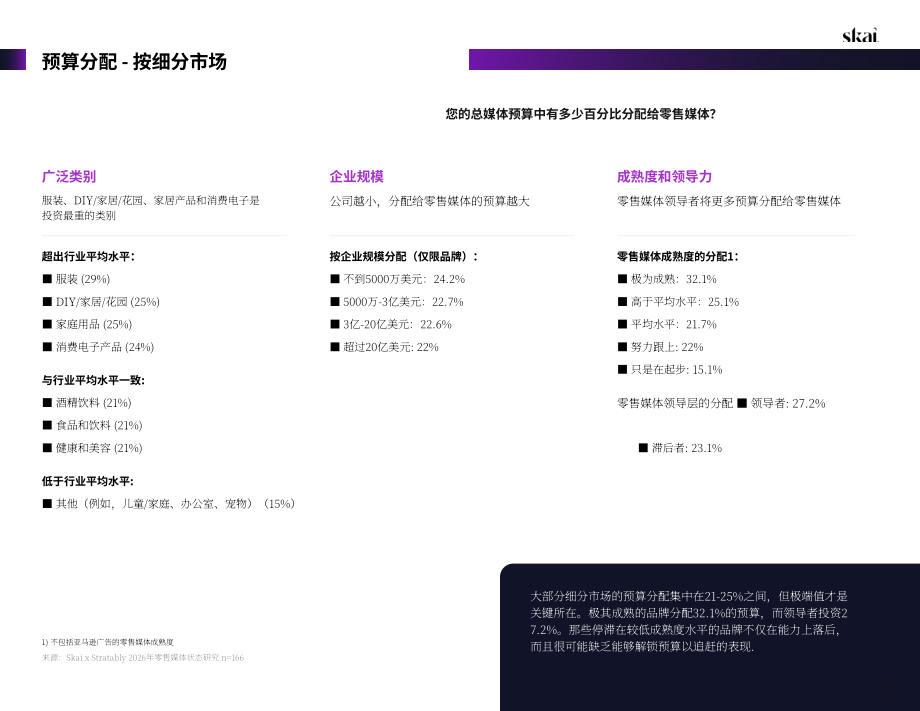Image resolution: width=920 pixels, height=711 pixels.
Task: Click the bullet 高于平均水平: 25.1%
Action: 678,302
